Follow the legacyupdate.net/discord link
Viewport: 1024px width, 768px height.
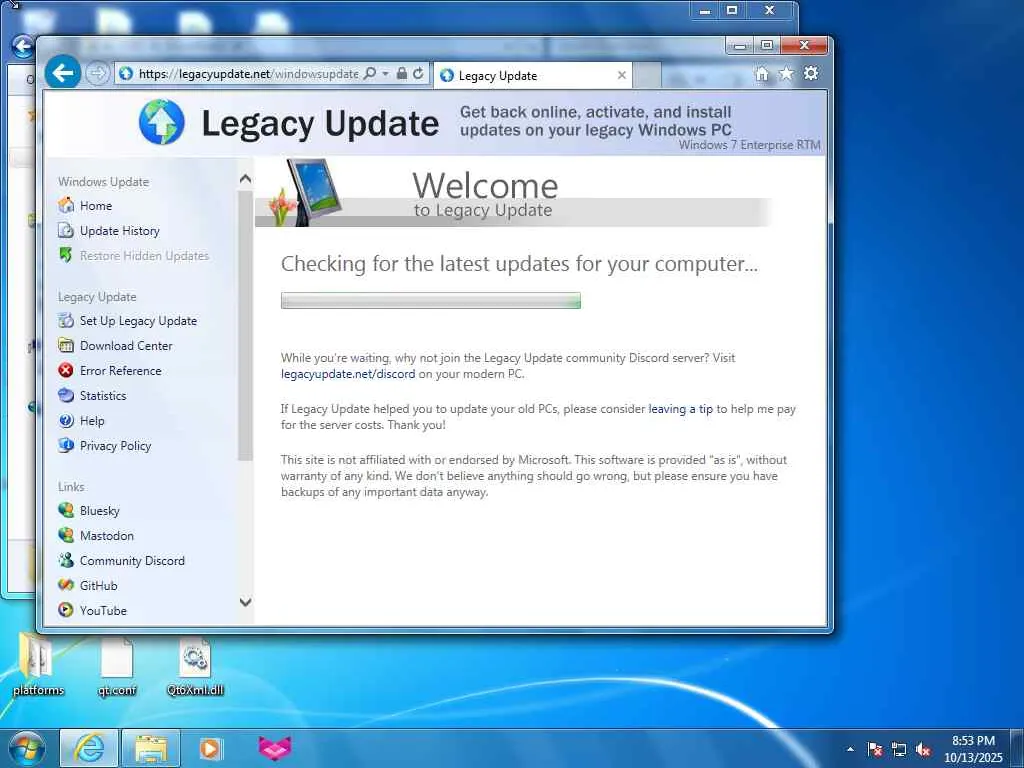pos(348,374)
